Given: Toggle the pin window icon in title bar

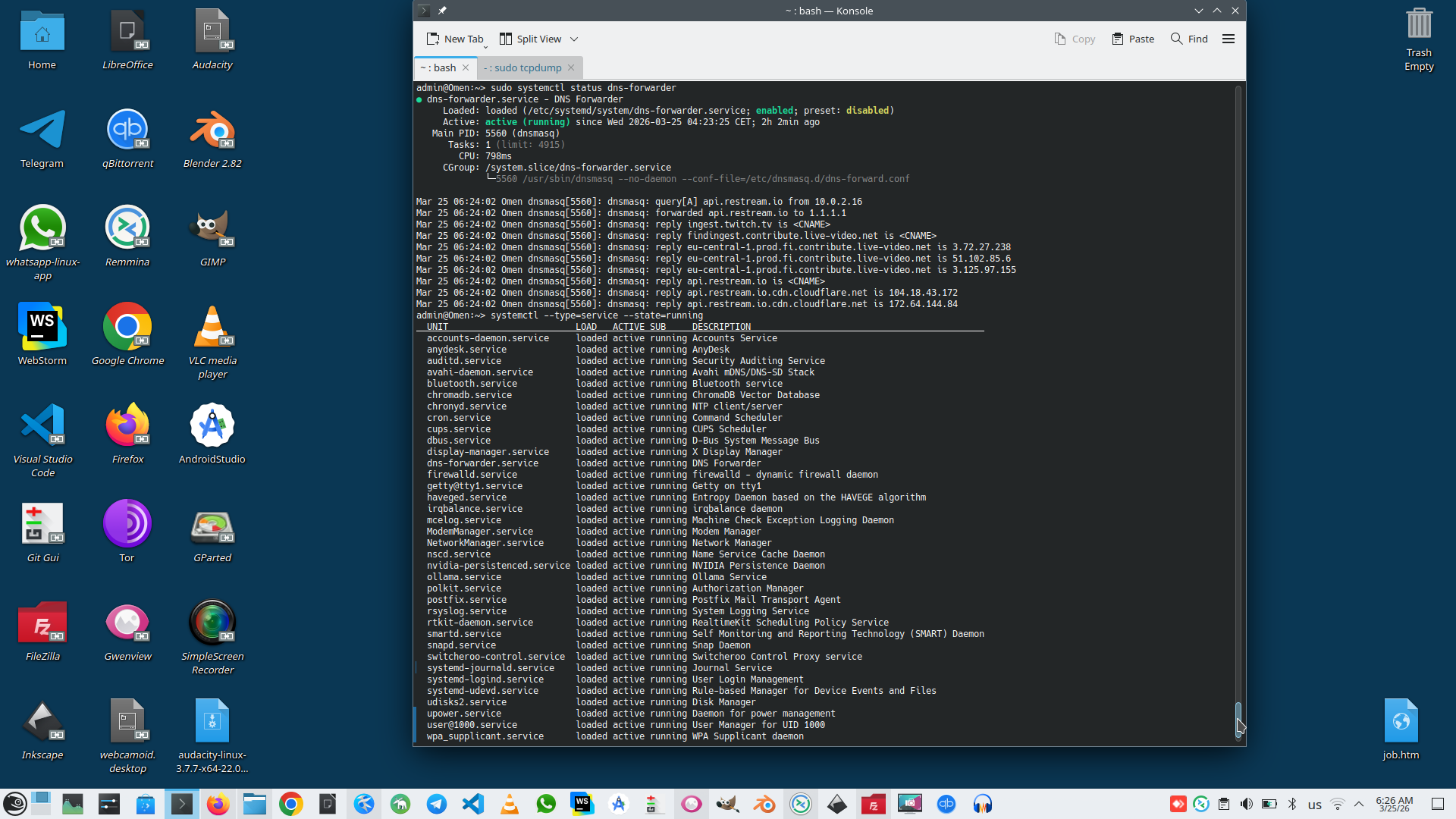Looking at the screenshot, I should pos(442,11).
